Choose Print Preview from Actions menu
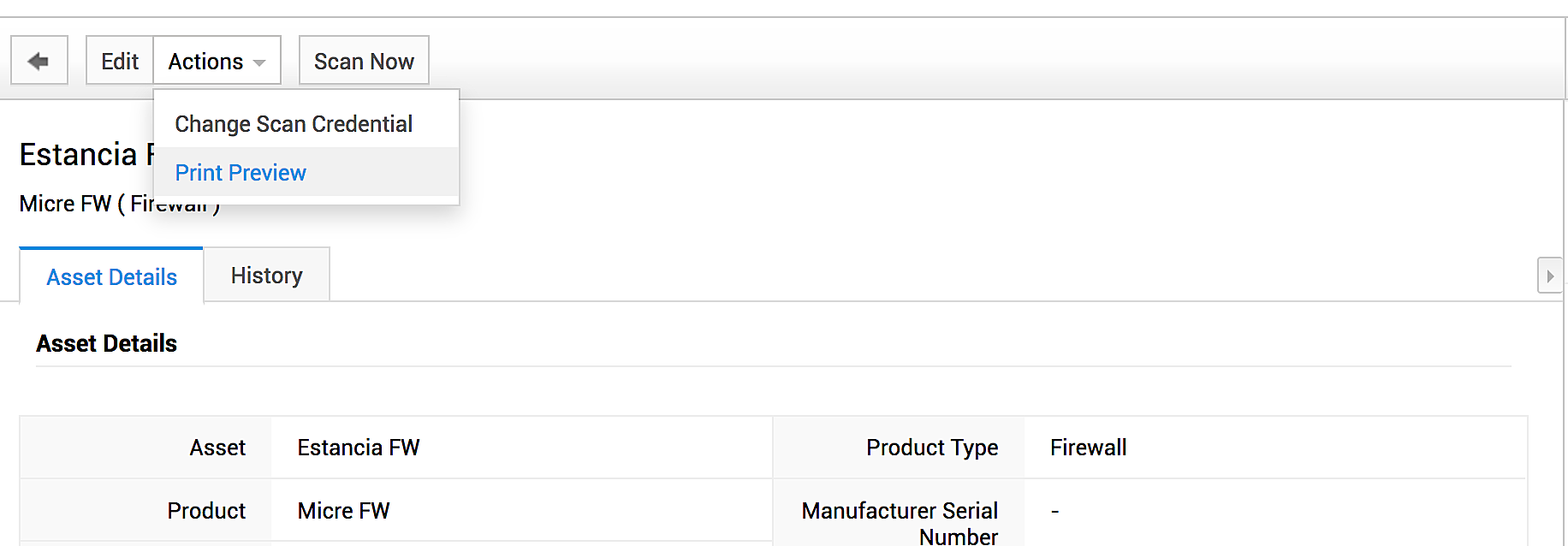 click(x=241, y=173)
